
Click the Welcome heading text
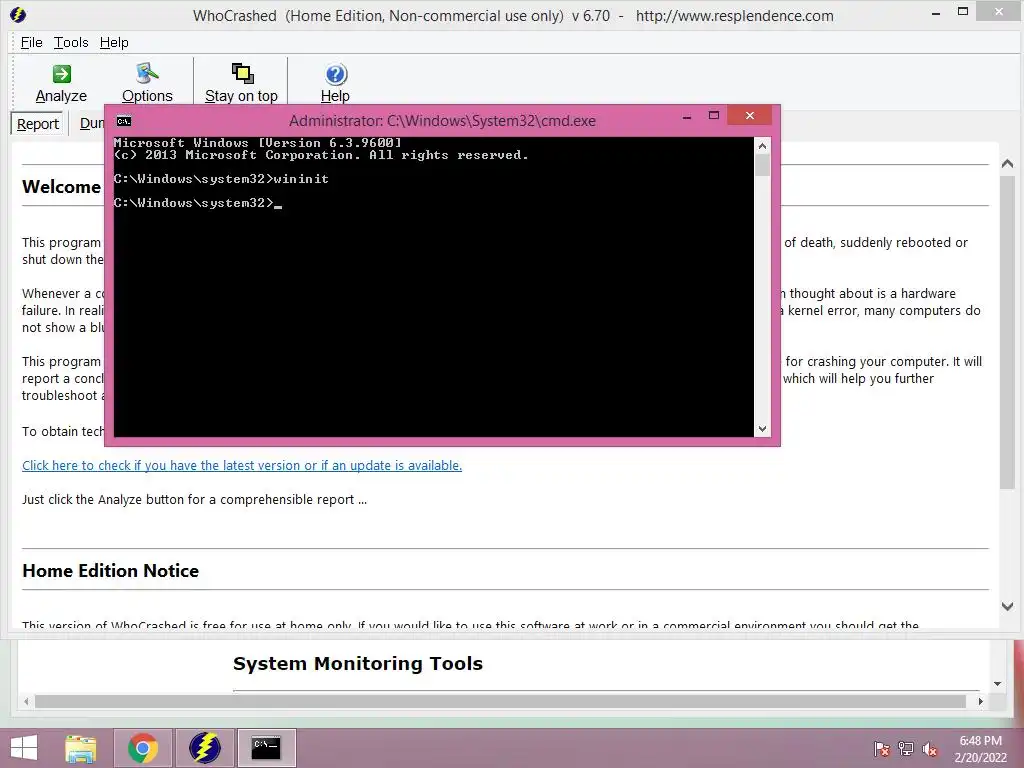[x=61, y=187]
